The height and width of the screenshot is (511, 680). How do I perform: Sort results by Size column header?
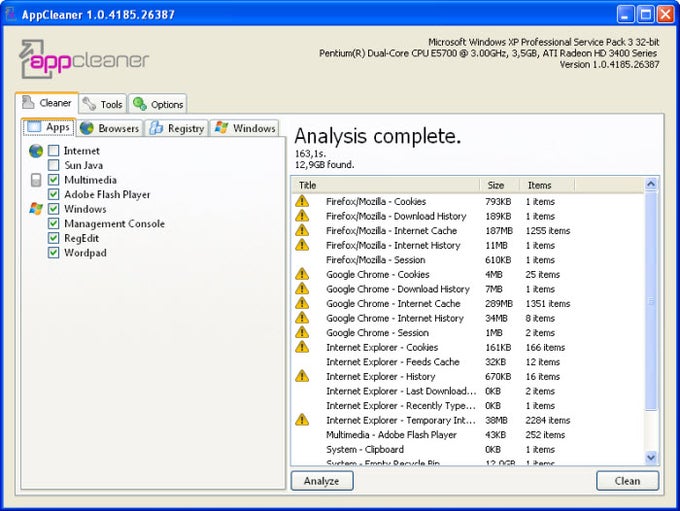(500, 185)
